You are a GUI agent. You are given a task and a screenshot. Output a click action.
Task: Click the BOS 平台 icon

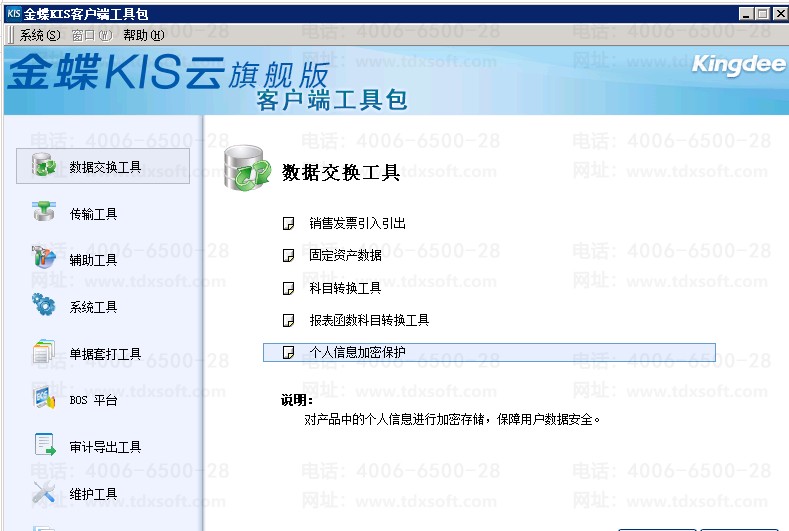click(x=44, y=400)
